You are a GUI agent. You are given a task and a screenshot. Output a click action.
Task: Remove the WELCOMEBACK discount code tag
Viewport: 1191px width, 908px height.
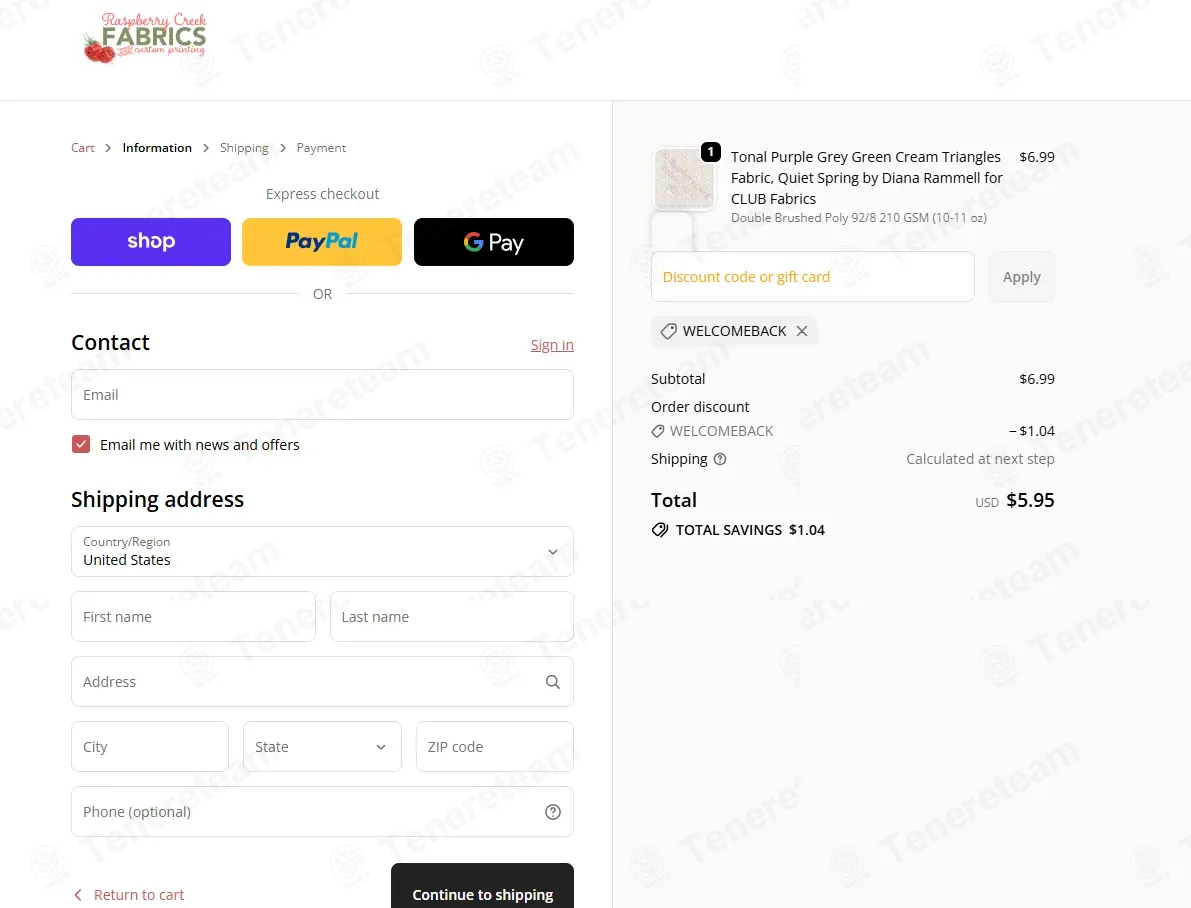802,331
